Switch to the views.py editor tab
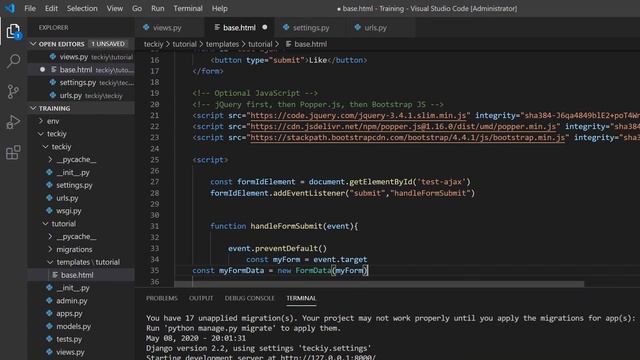 [x=169, y=27]
